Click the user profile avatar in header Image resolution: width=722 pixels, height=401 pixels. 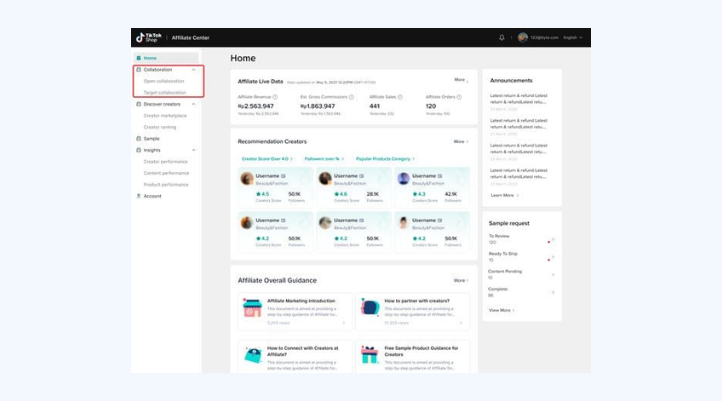pyautogui.click(x=522, y=37)
